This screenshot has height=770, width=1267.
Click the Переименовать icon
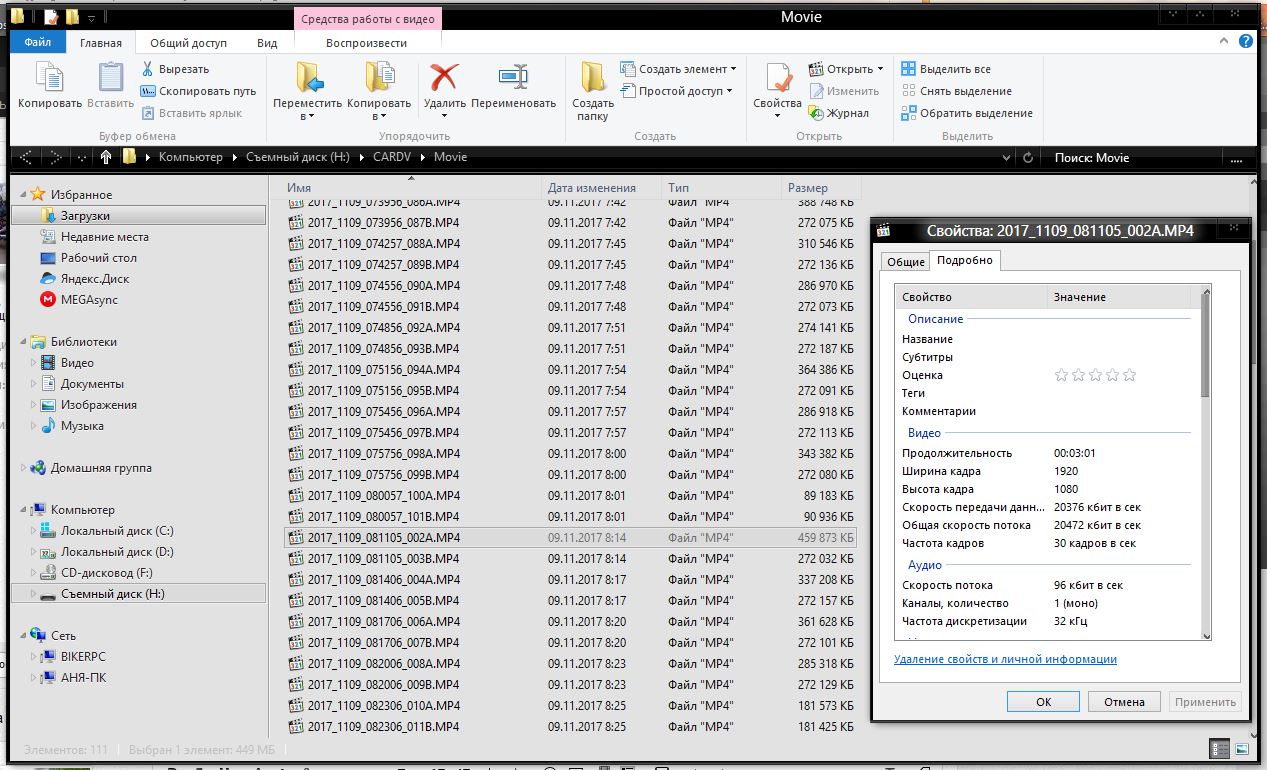513,78
